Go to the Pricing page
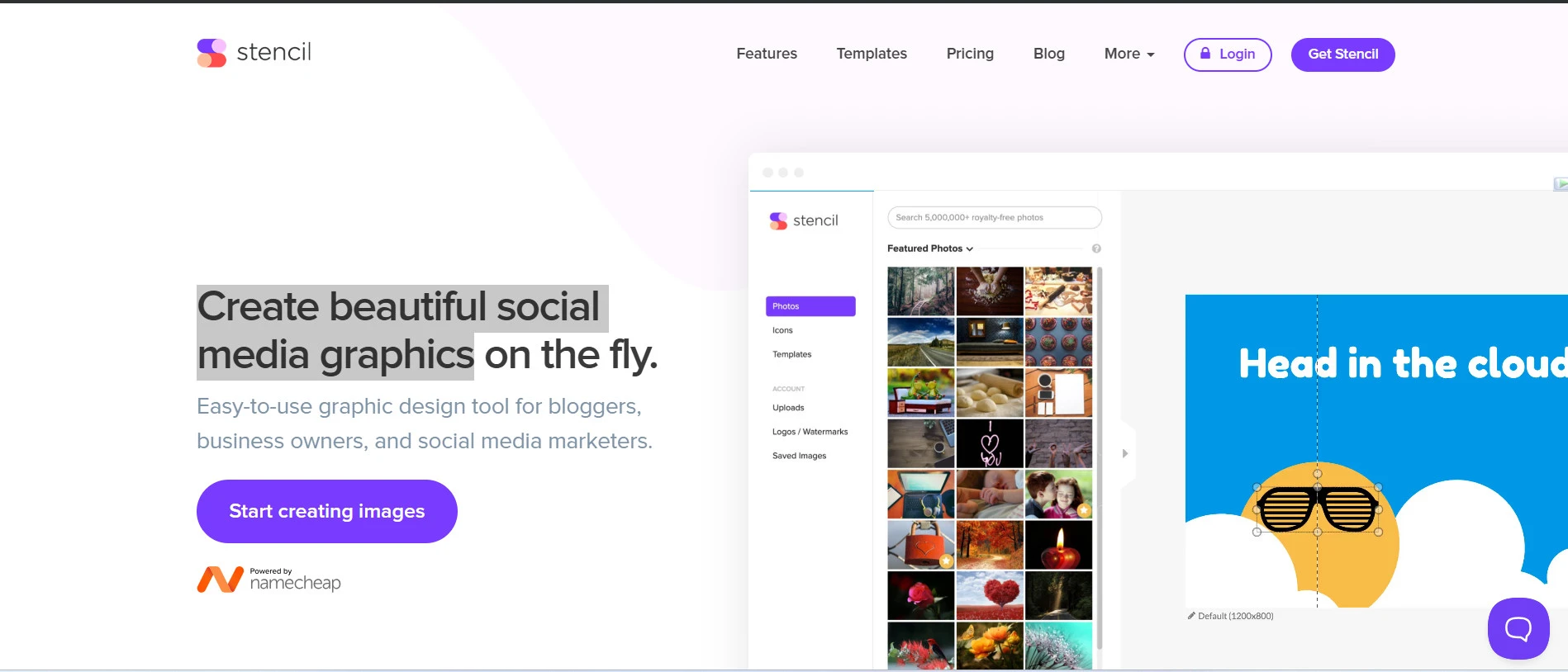The image size is (1568, 672). (x=970, y=54)
